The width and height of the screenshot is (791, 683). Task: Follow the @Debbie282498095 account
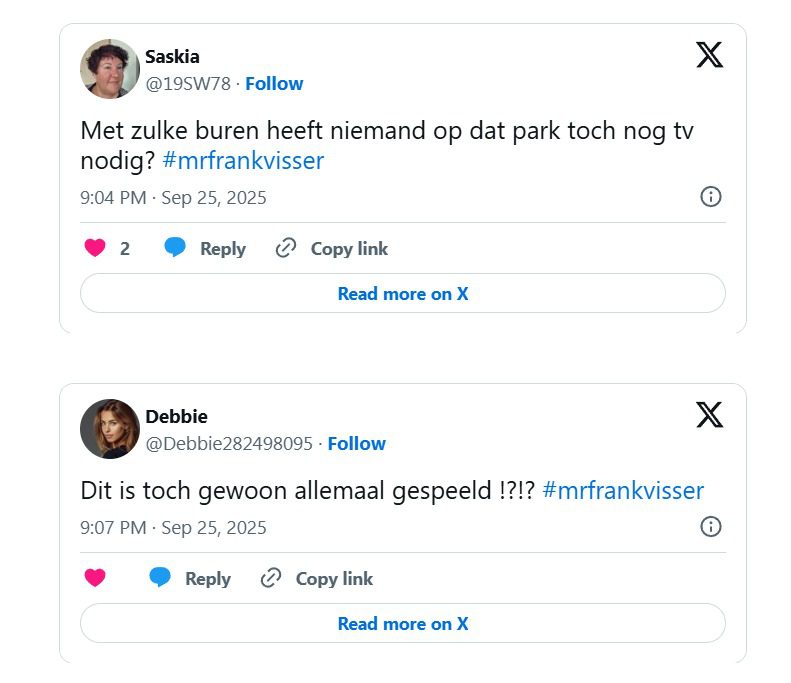(357, 443)
